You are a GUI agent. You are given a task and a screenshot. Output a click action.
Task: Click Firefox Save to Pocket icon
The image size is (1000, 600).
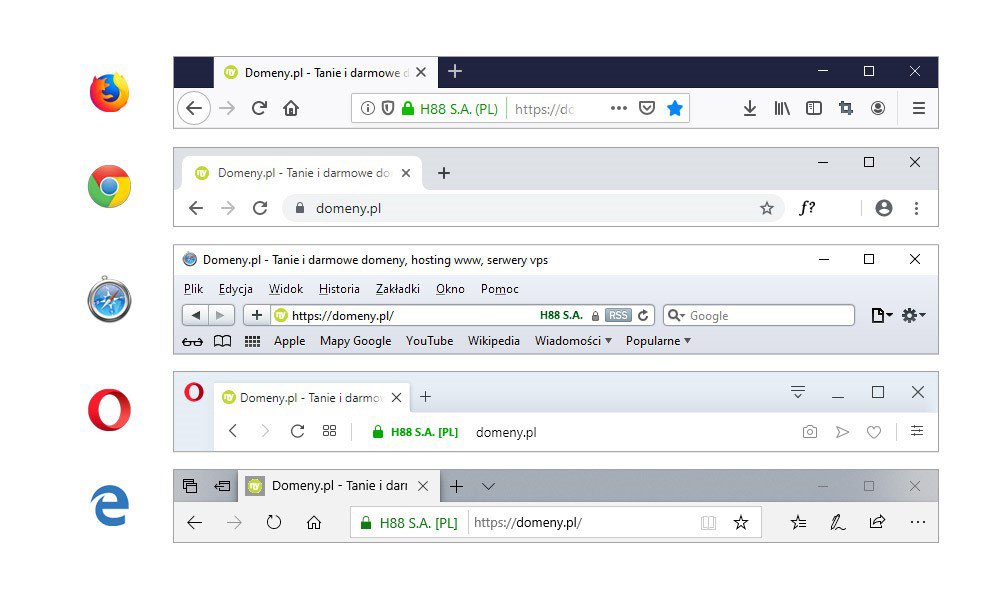tap(647, 108)
